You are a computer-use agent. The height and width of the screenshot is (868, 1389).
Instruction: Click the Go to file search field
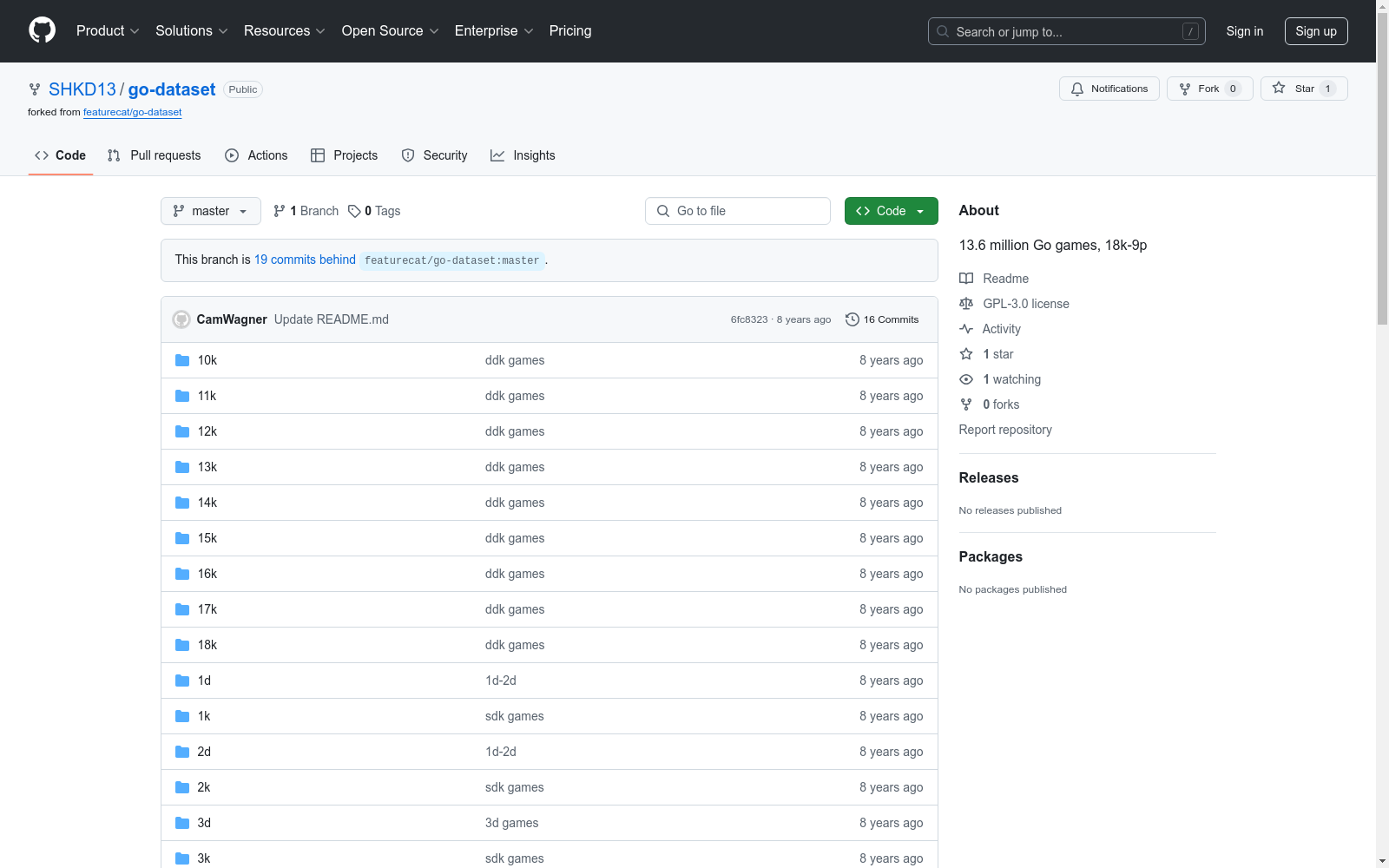click(738, 211)
